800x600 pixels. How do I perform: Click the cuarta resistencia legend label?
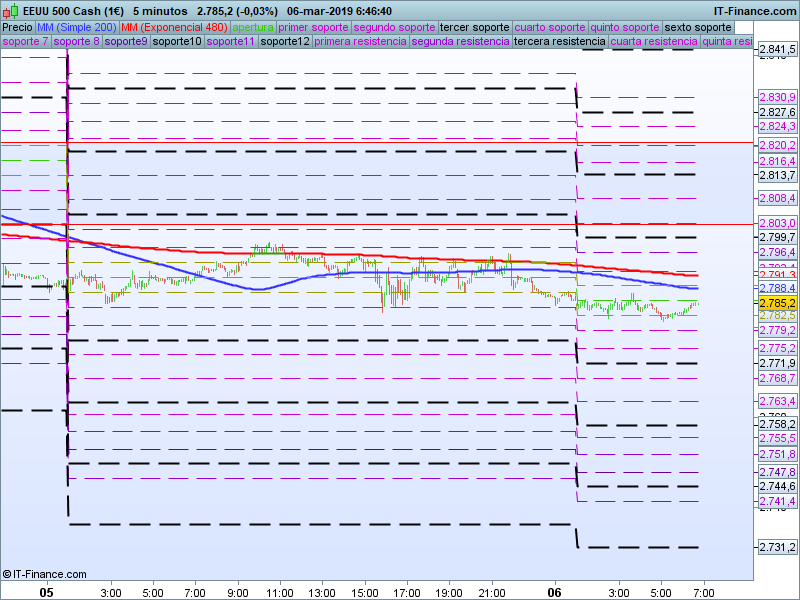(x=653, y=42)
